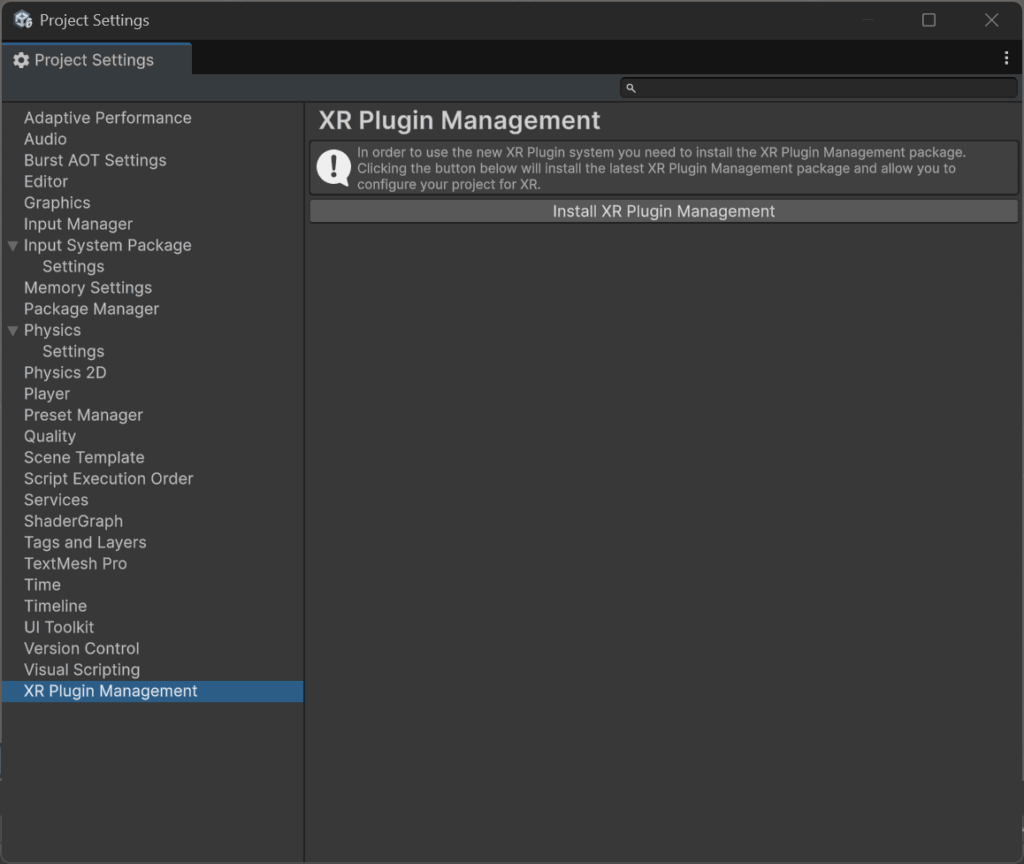Maximize the Project Settings window
The height and width of the screenshot is (864, 1024).
pos(929,20)
